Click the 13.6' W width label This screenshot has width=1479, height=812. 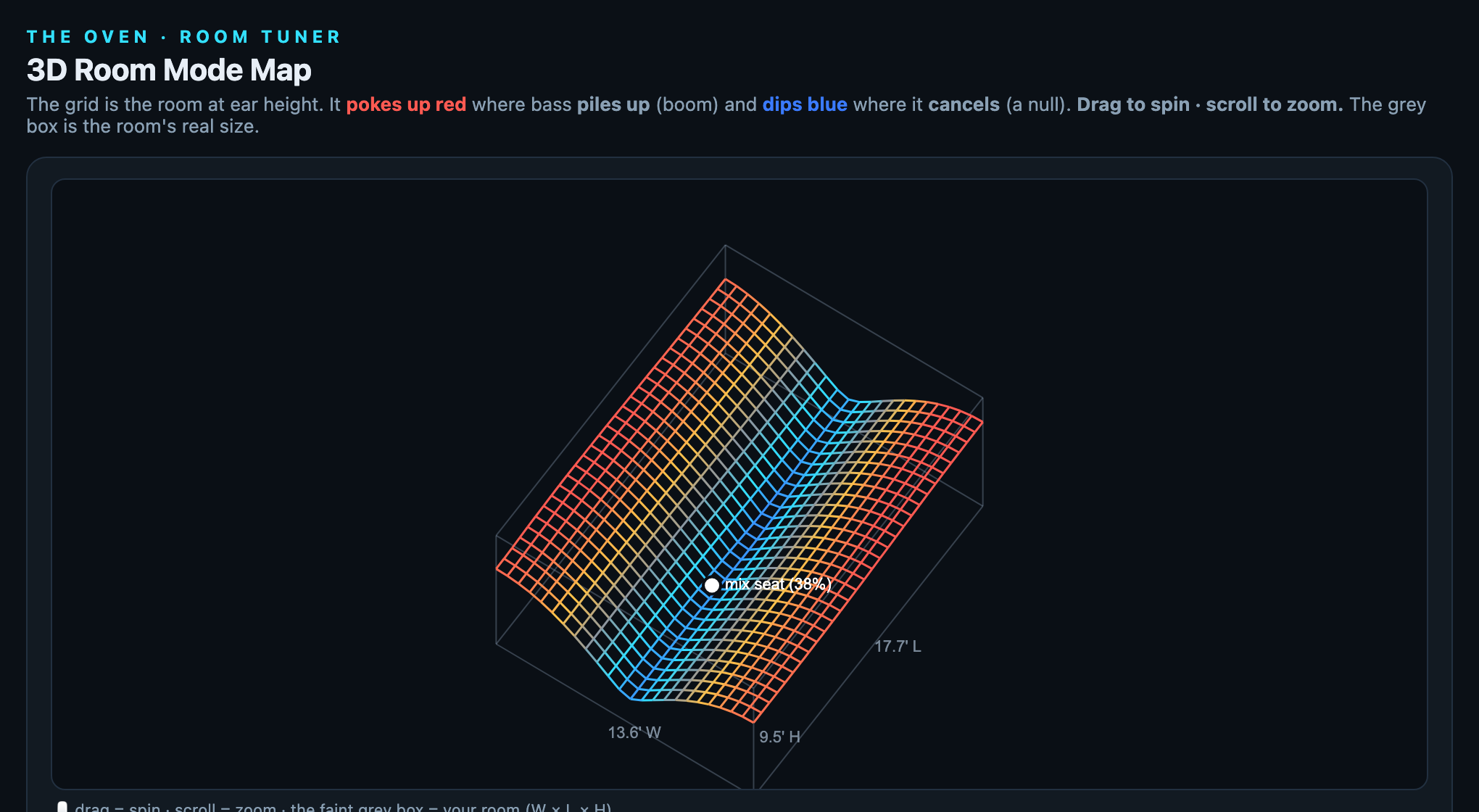coord(634,732)
